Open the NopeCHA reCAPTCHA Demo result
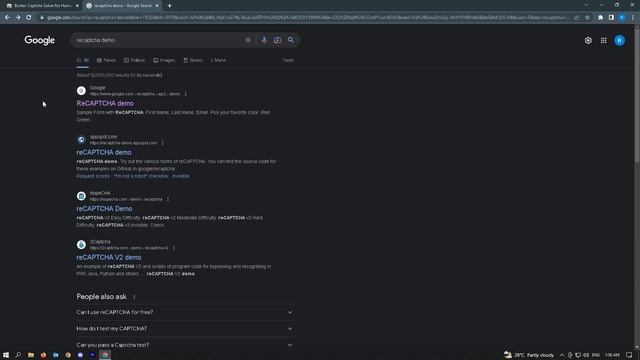The height and width of the screenshot is (360, 640). [x=104, y=209]
